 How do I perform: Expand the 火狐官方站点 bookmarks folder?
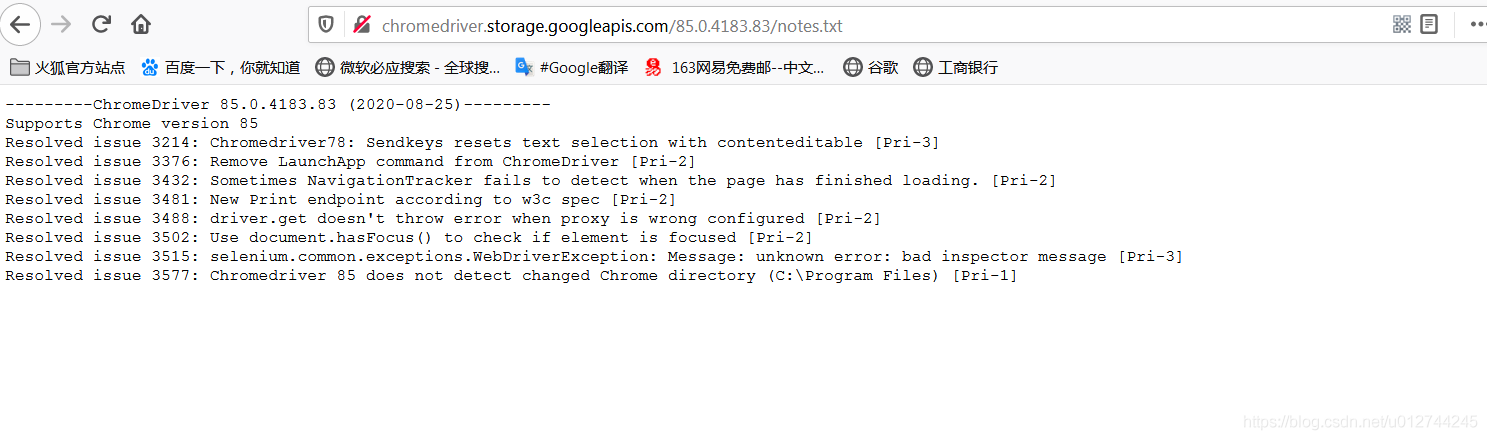pyautogui.click(x=68, y=68)
